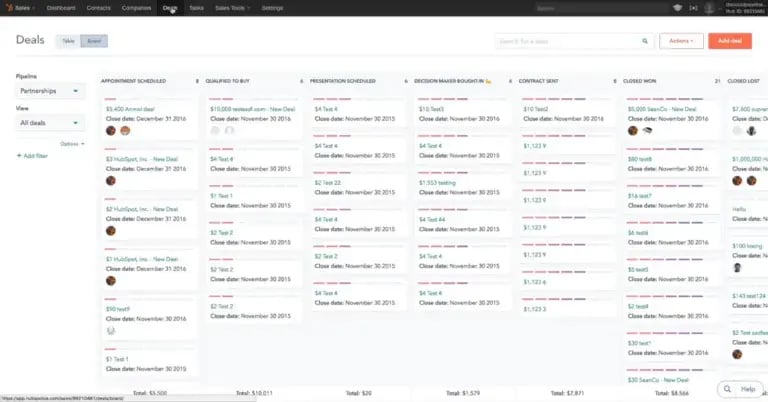Viewport: 768px width, 402px height.
Task: Expand the Options dropdown
Action: (72, 144)
